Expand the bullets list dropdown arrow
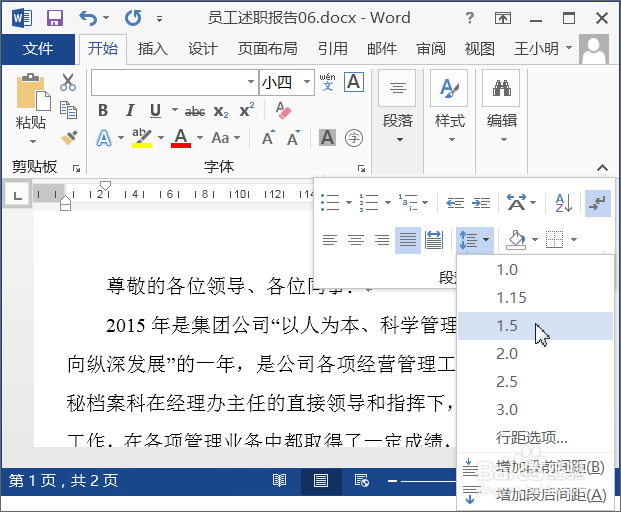The image size is (621, 512). (x=349, y=203)
